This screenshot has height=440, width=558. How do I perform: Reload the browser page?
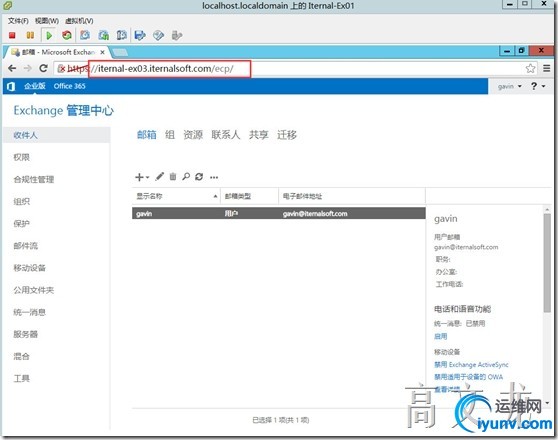click(x=43, y=68)
